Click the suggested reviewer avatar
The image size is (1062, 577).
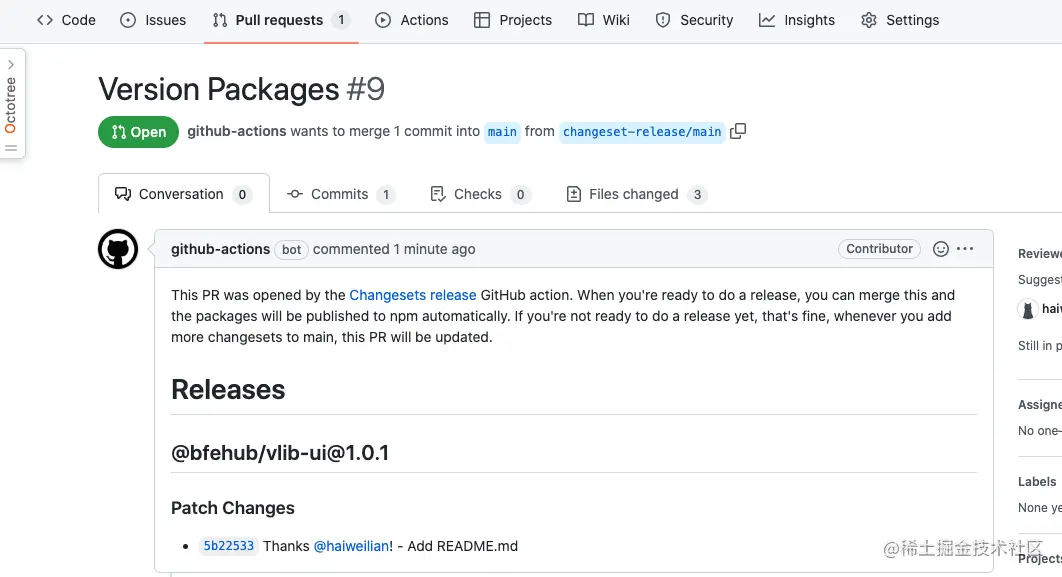tap(1027, 309)
